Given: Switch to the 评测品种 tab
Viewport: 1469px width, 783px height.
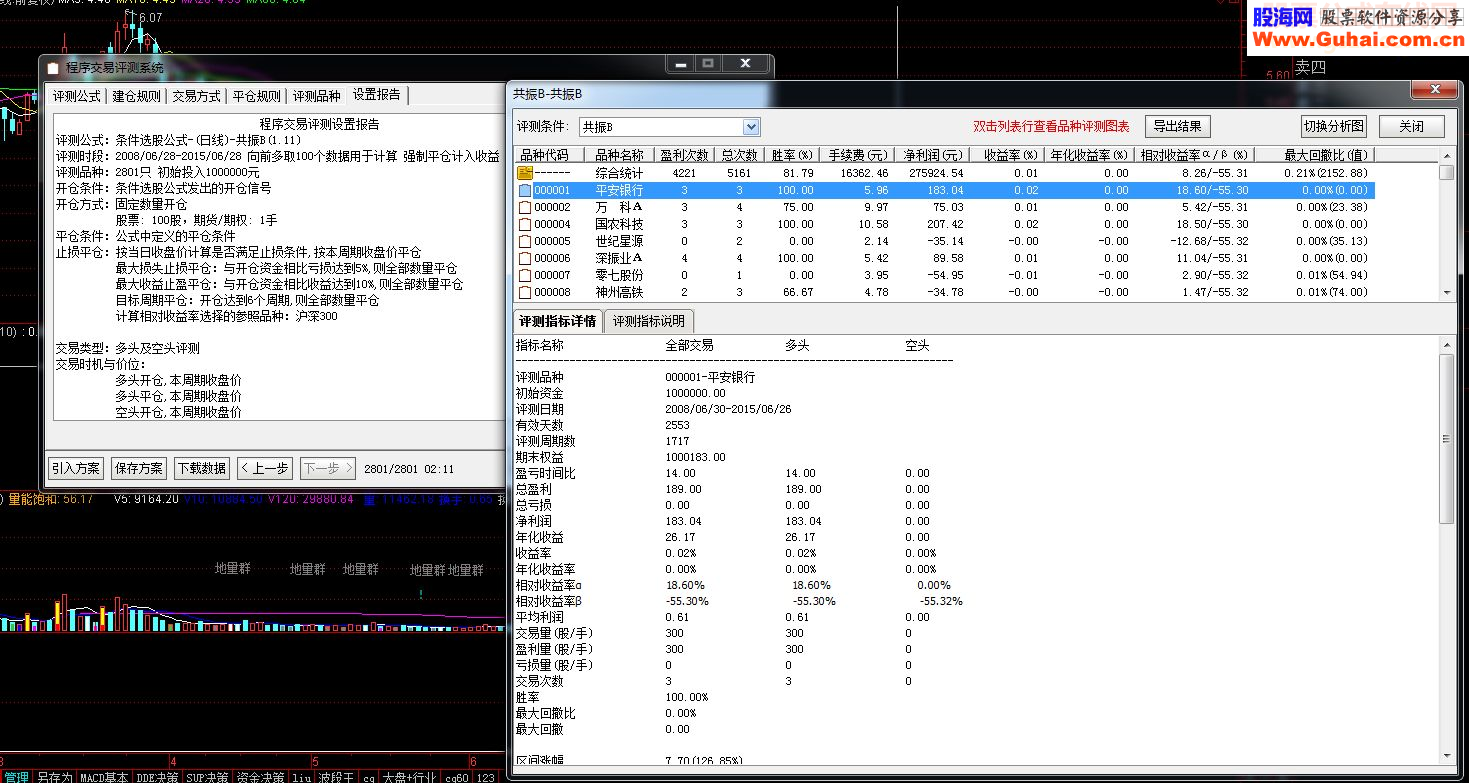Looking at the screenshot, I should coord(316,96).
